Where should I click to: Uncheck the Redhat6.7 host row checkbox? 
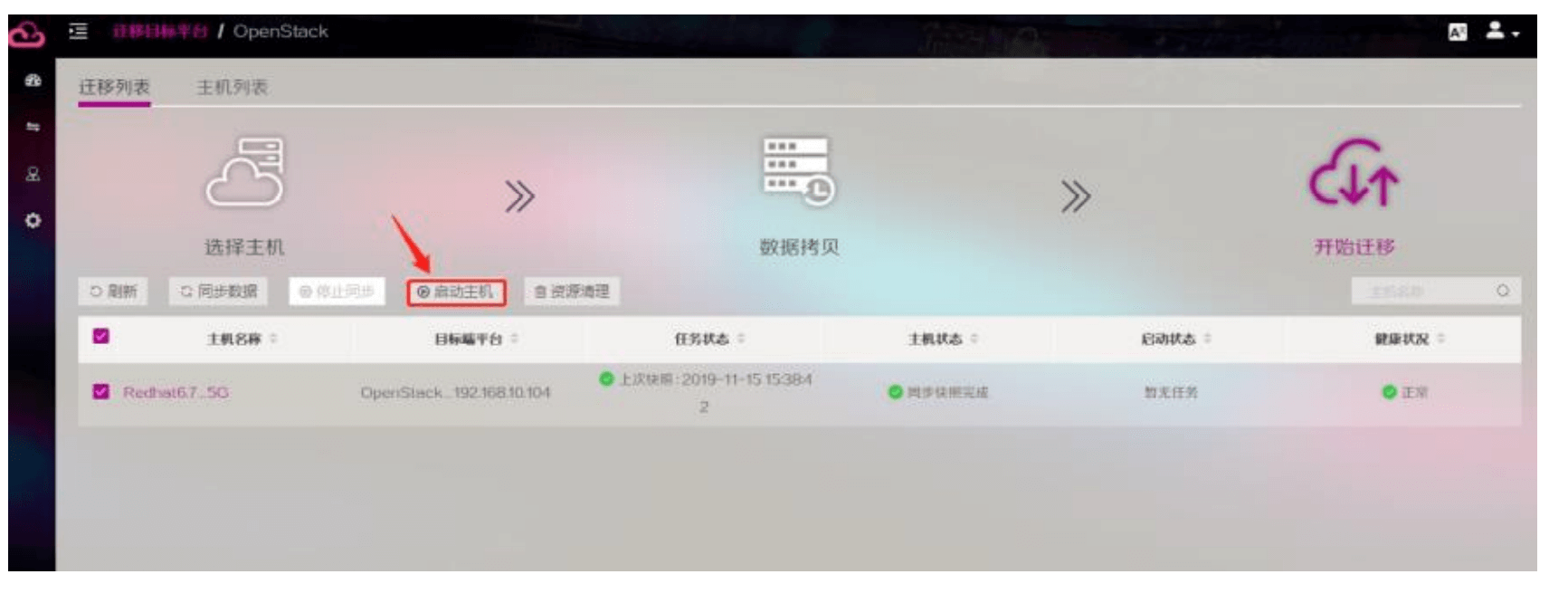coord(100,392)
